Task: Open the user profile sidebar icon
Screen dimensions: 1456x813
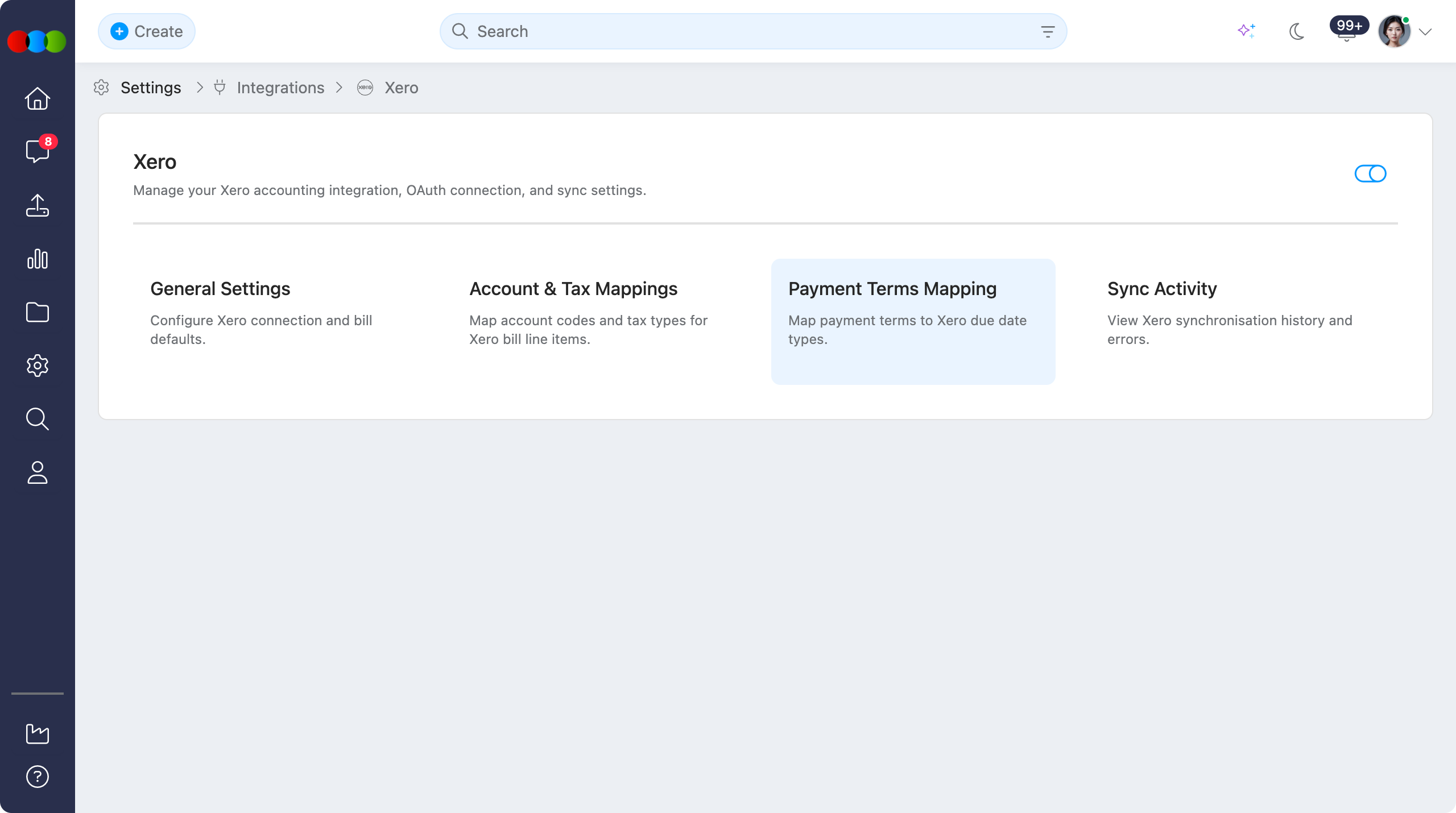Action: [38, 472]
